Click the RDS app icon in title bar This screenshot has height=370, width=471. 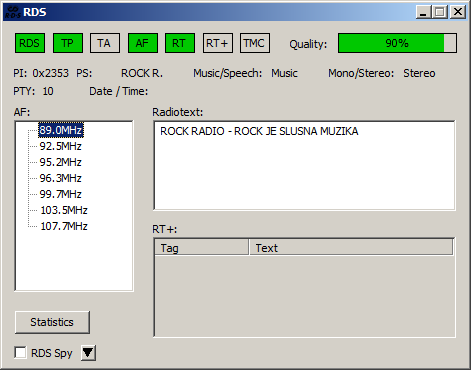point(13,12)
